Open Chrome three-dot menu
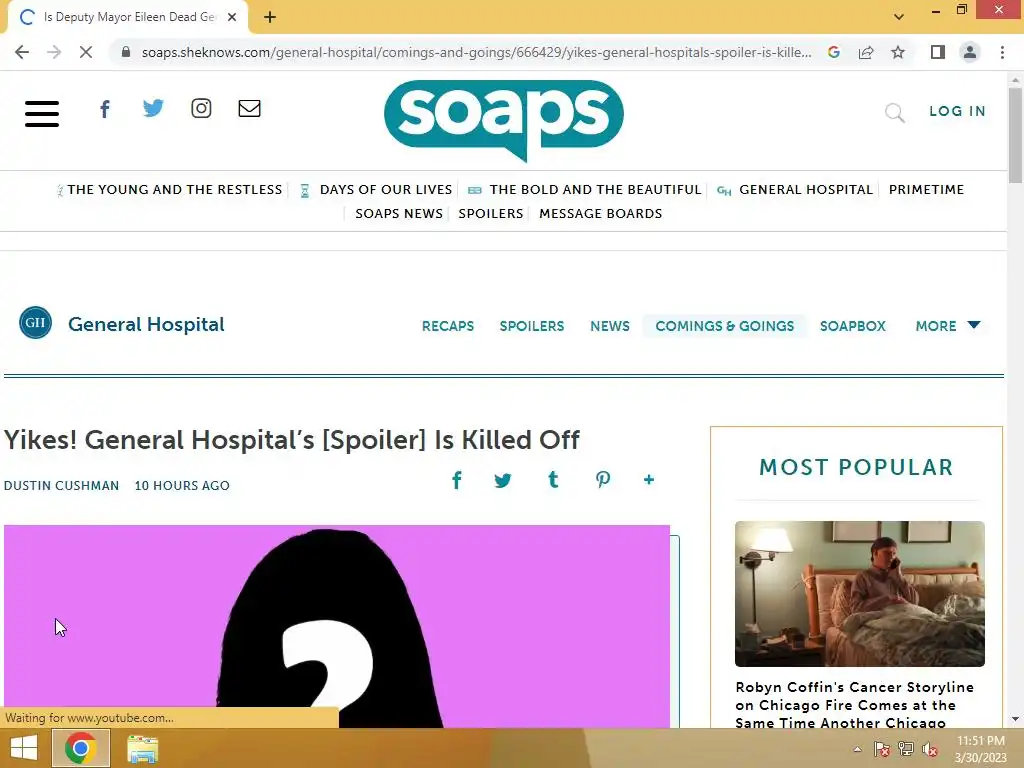 pyautogui.click(x=1002, y=52)
